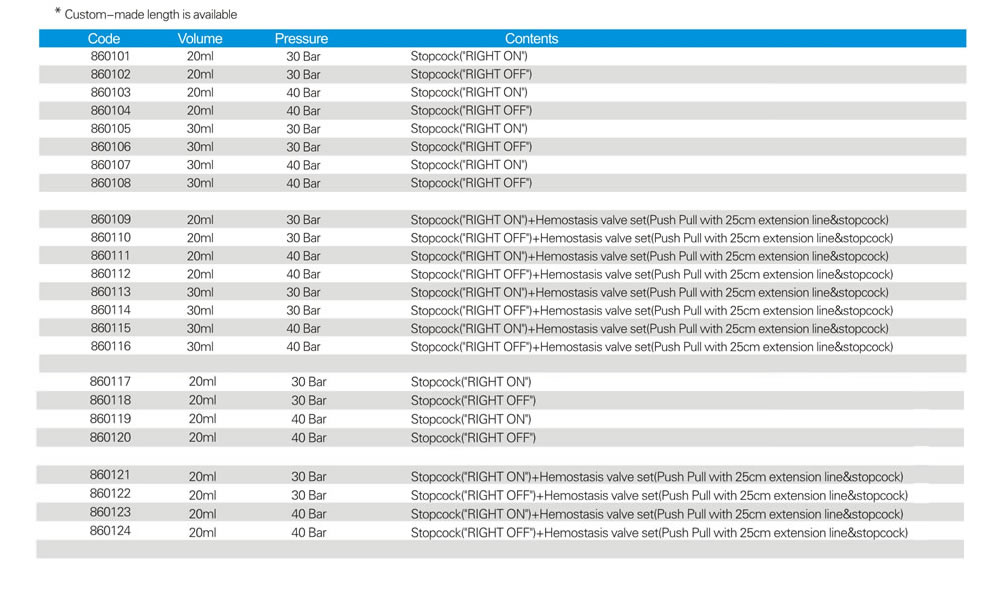Select product code 860124
This screenshot has height=594, width=1000.
[x=110, y=531]
